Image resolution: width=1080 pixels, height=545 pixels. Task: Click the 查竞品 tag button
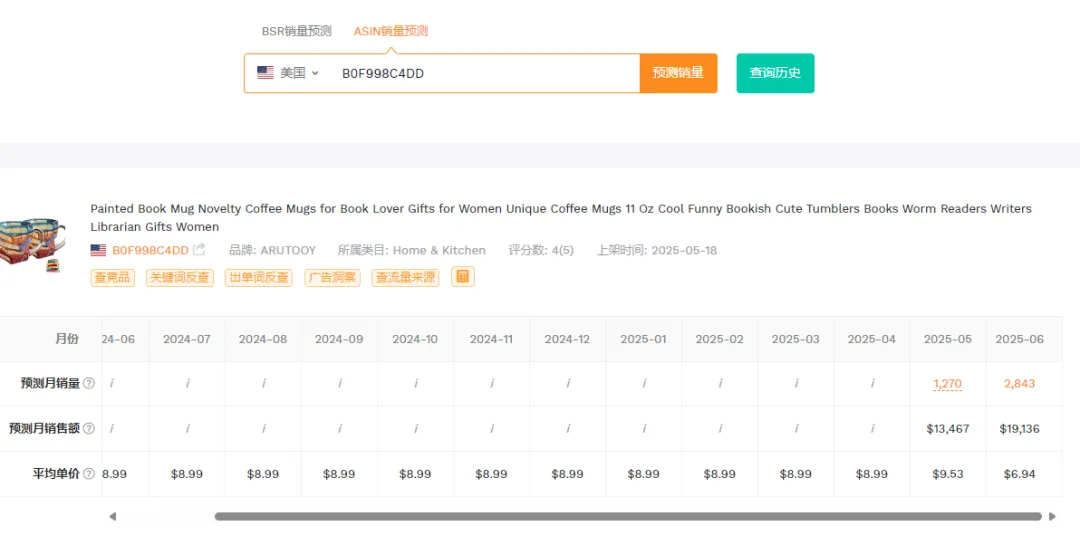coord(113,278)
